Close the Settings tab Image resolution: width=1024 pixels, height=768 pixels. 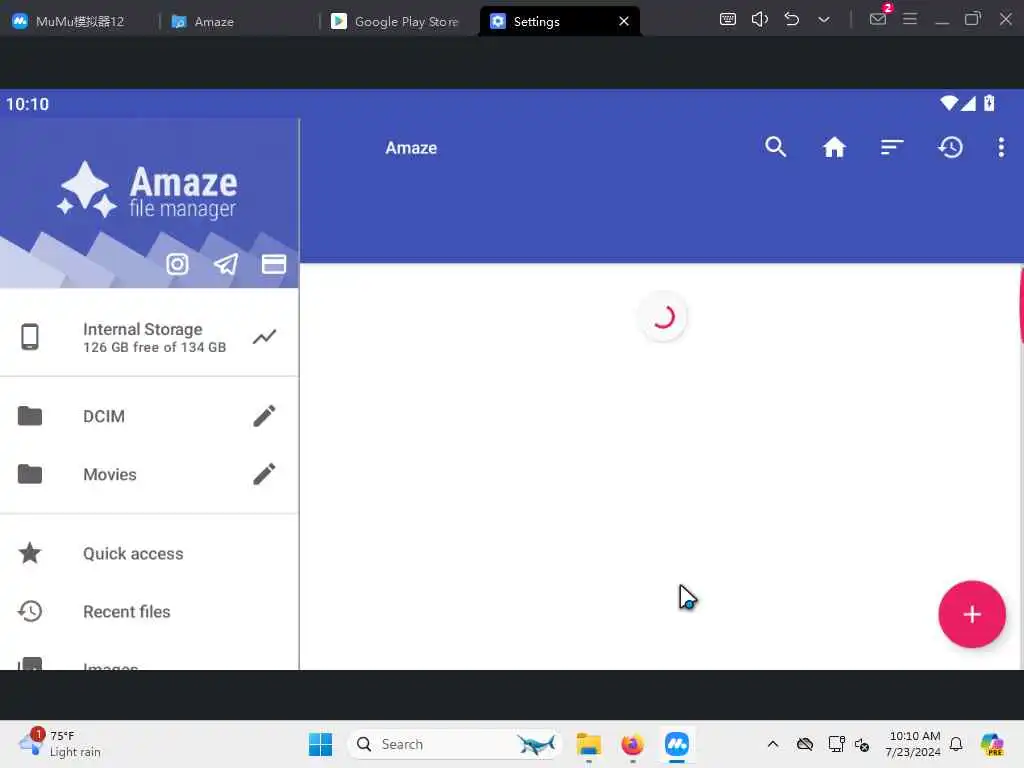coord(624,22)
